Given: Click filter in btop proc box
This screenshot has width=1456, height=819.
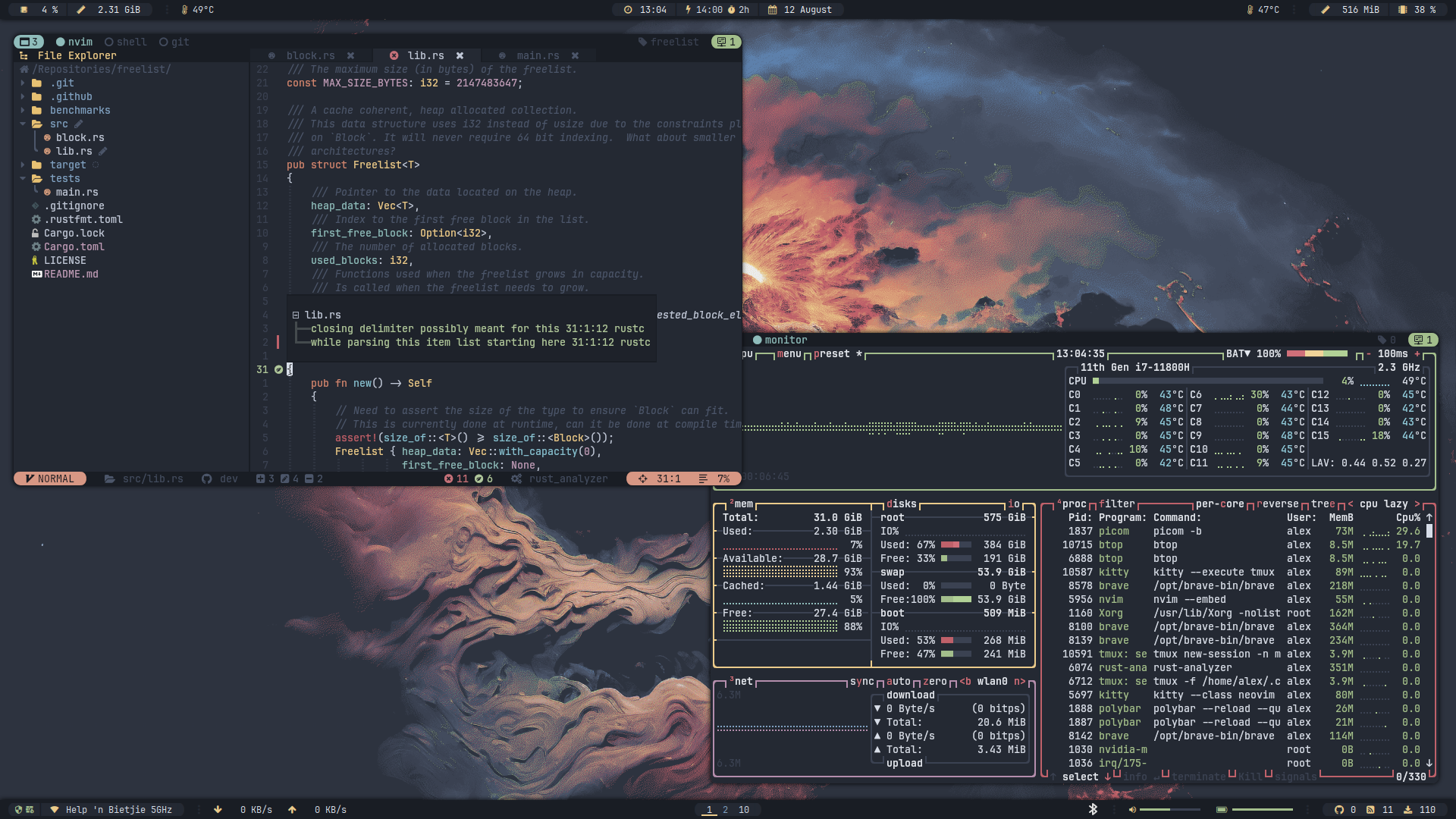Looking at the screenshot, I should [x=1116, y=504].
